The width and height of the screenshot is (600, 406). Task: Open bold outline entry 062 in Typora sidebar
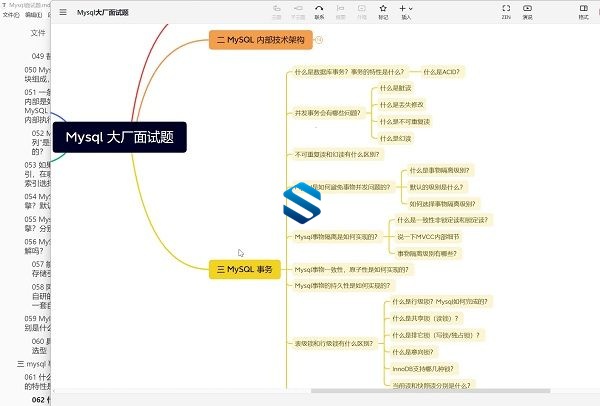[x=41, y=399]
